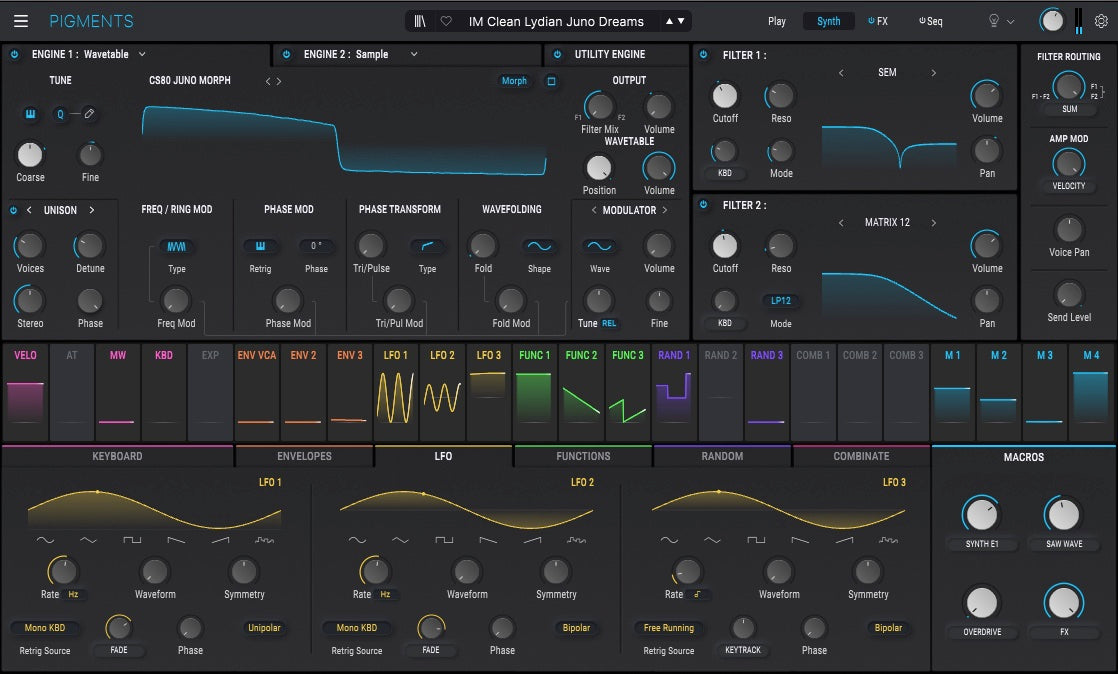Select LFO 1 square waveform shape icon

coord(133,540)
